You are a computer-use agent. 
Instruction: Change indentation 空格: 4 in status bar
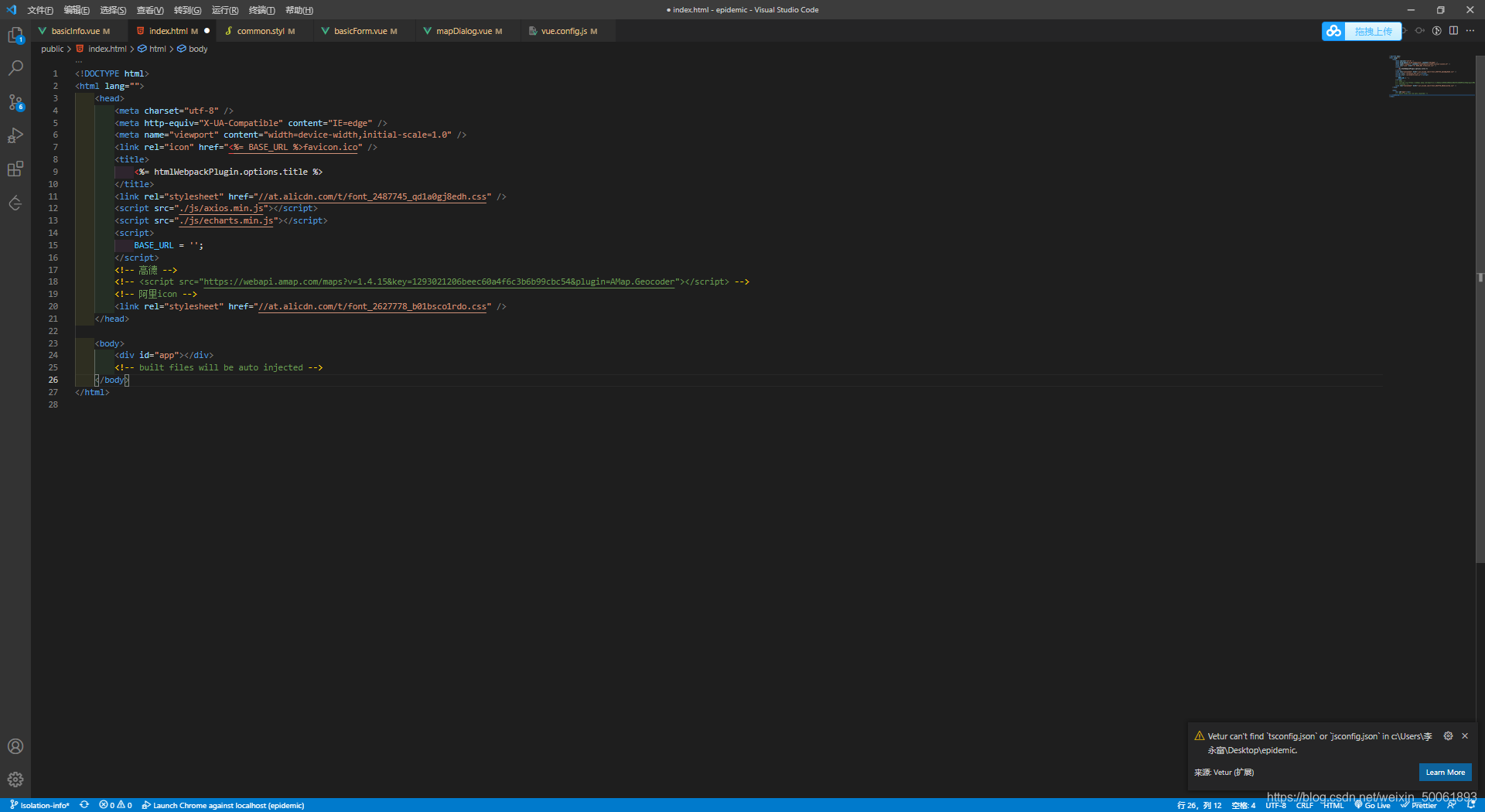click(1244, 805)
